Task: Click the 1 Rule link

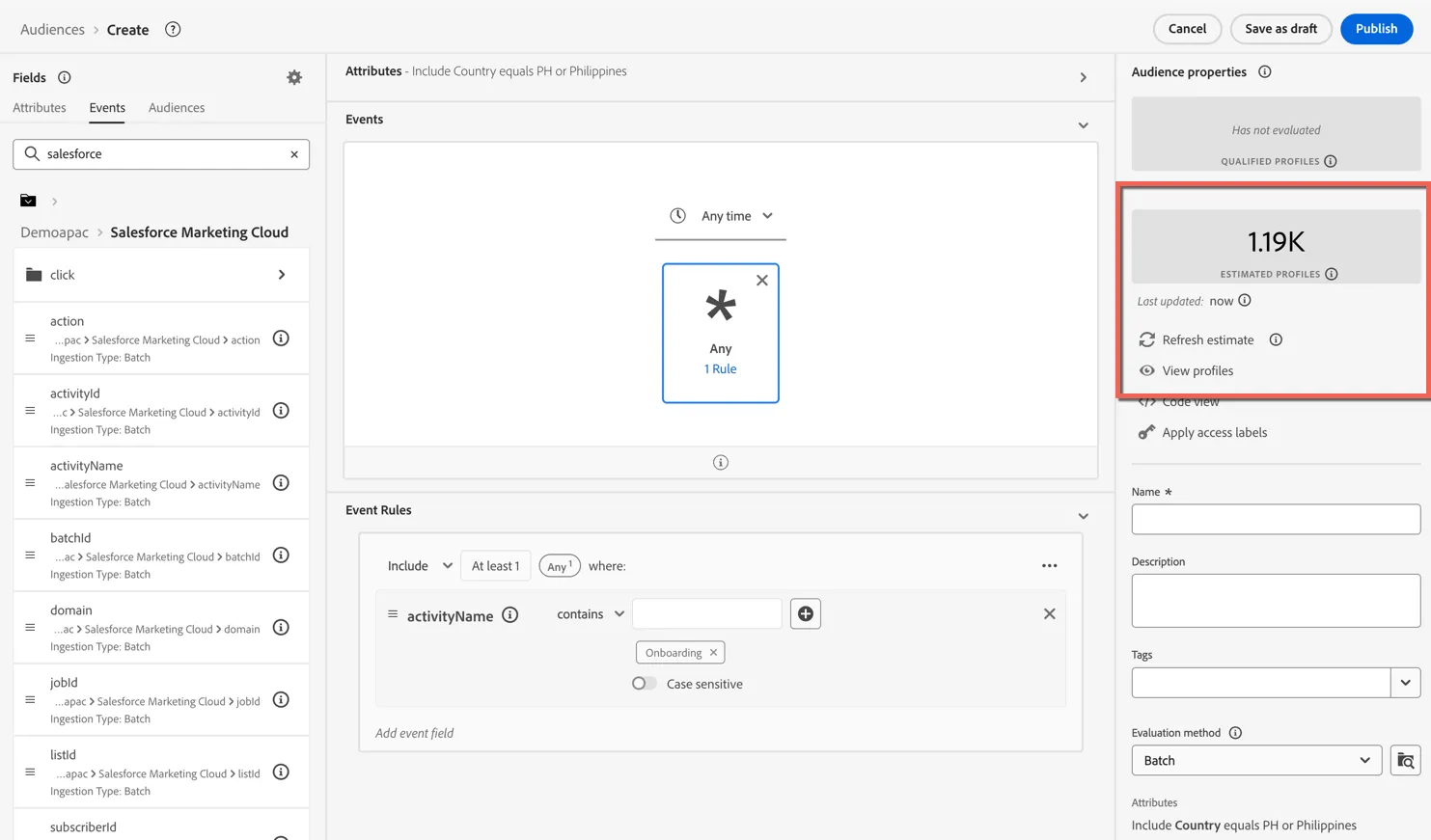Action: [x=720, y=369]
